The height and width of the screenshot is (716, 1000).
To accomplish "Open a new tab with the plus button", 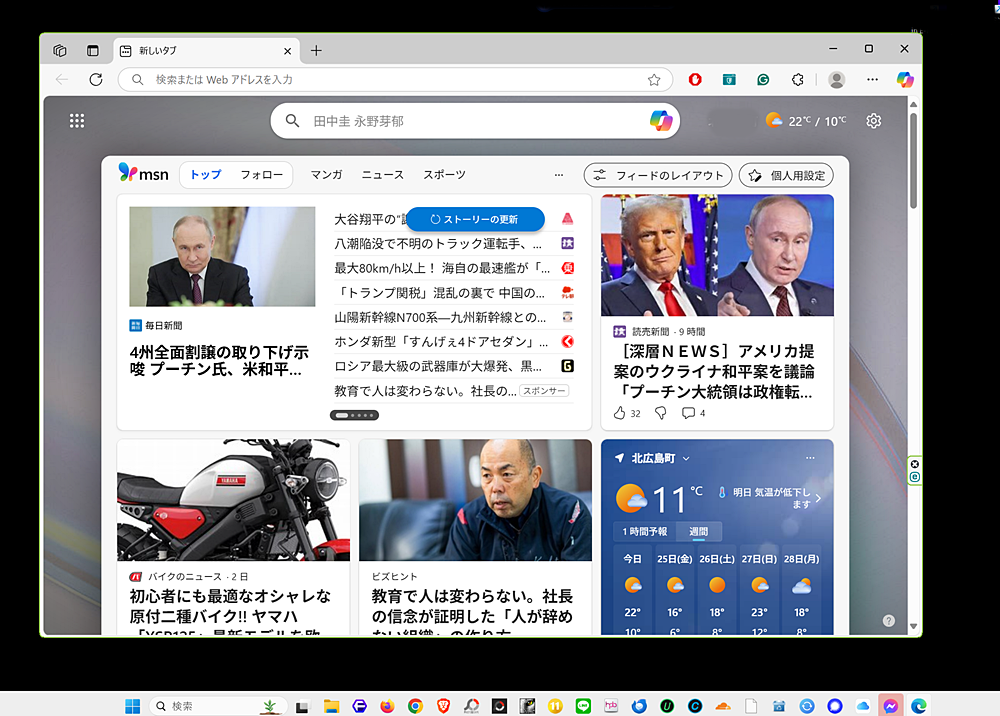I will click(316, 50).
